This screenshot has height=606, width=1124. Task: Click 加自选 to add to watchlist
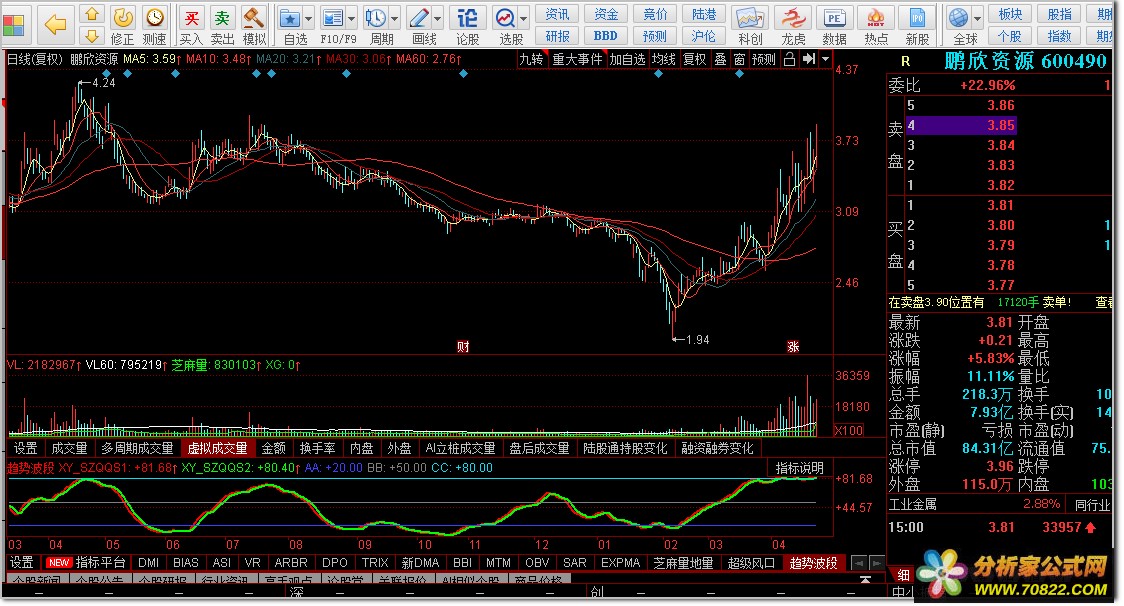tap(628, 60)
